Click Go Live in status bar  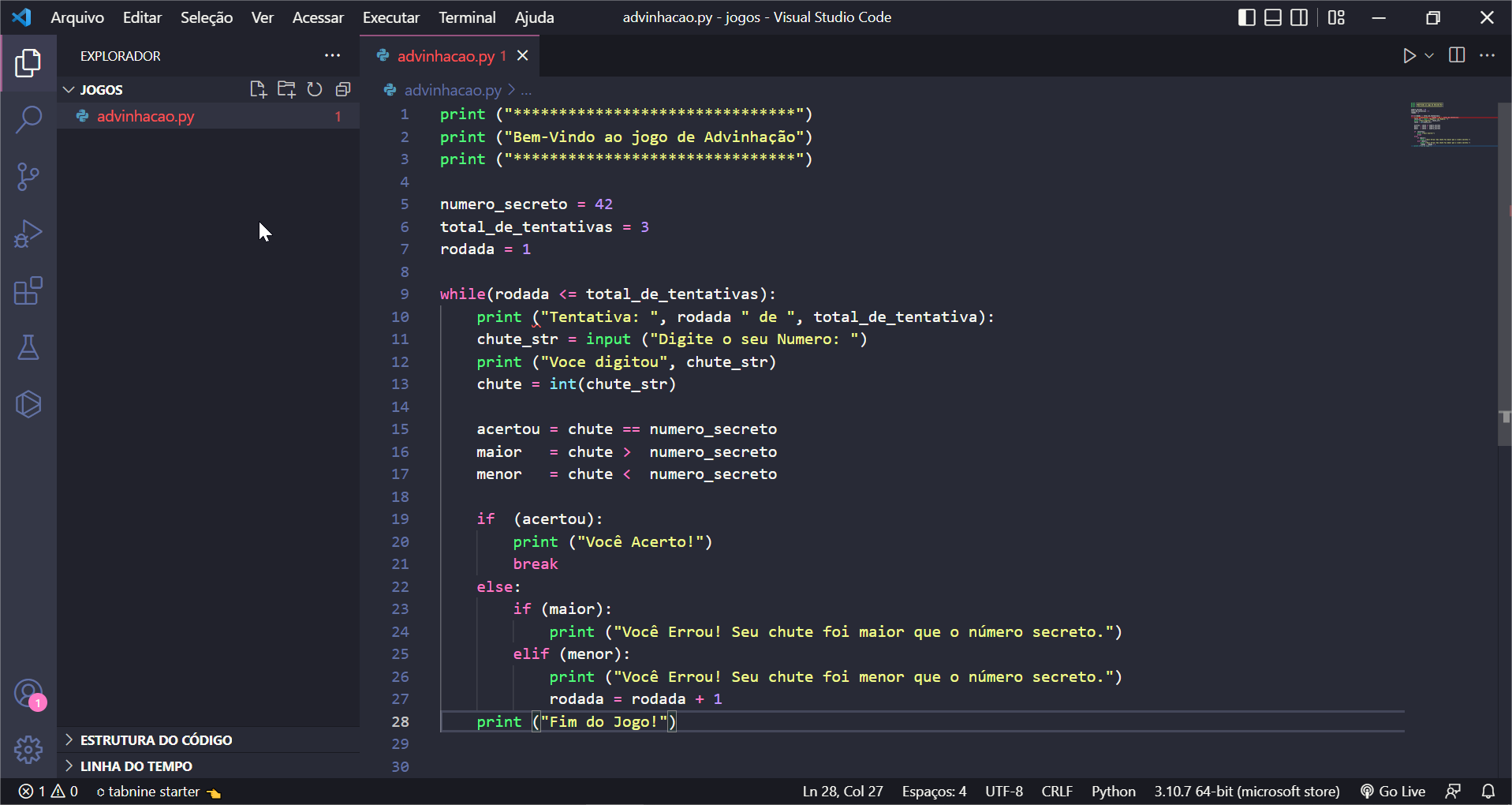[1393, 791]
